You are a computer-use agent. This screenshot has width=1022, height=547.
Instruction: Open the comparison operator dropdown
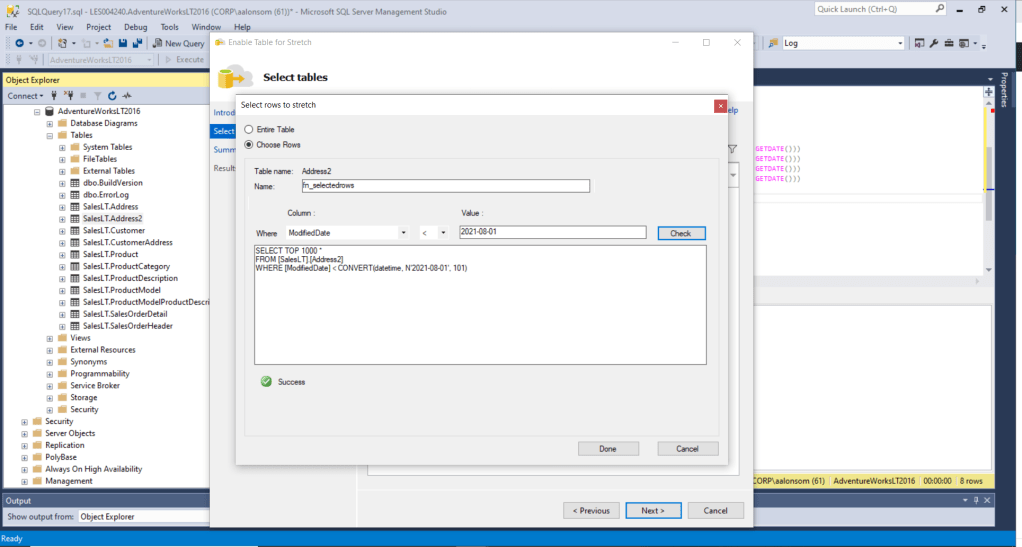[x=443, y=233]
